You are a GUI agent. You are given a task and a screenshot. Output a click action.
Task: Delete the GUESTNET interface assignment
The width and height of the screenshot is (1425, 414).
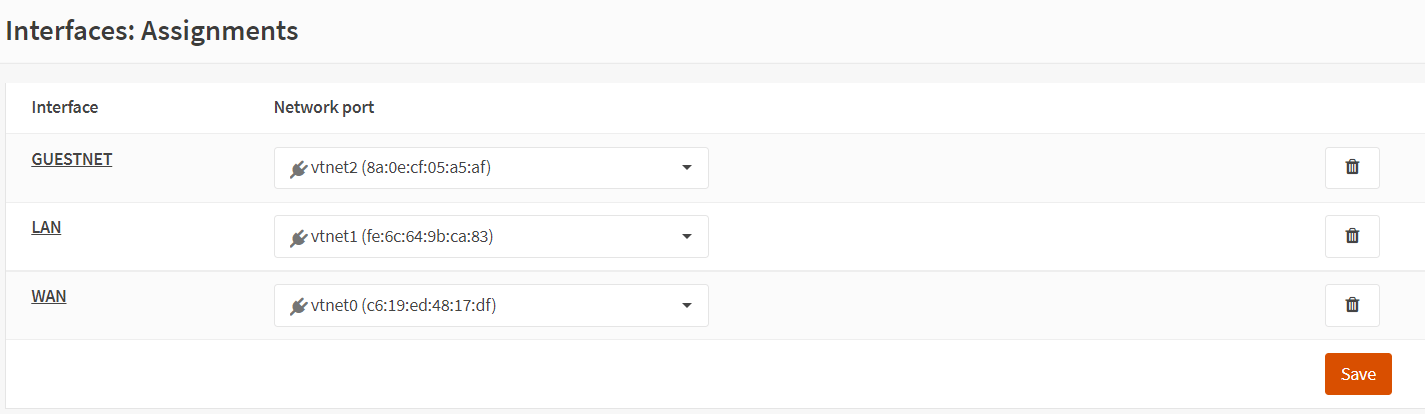coord(1352,168)
